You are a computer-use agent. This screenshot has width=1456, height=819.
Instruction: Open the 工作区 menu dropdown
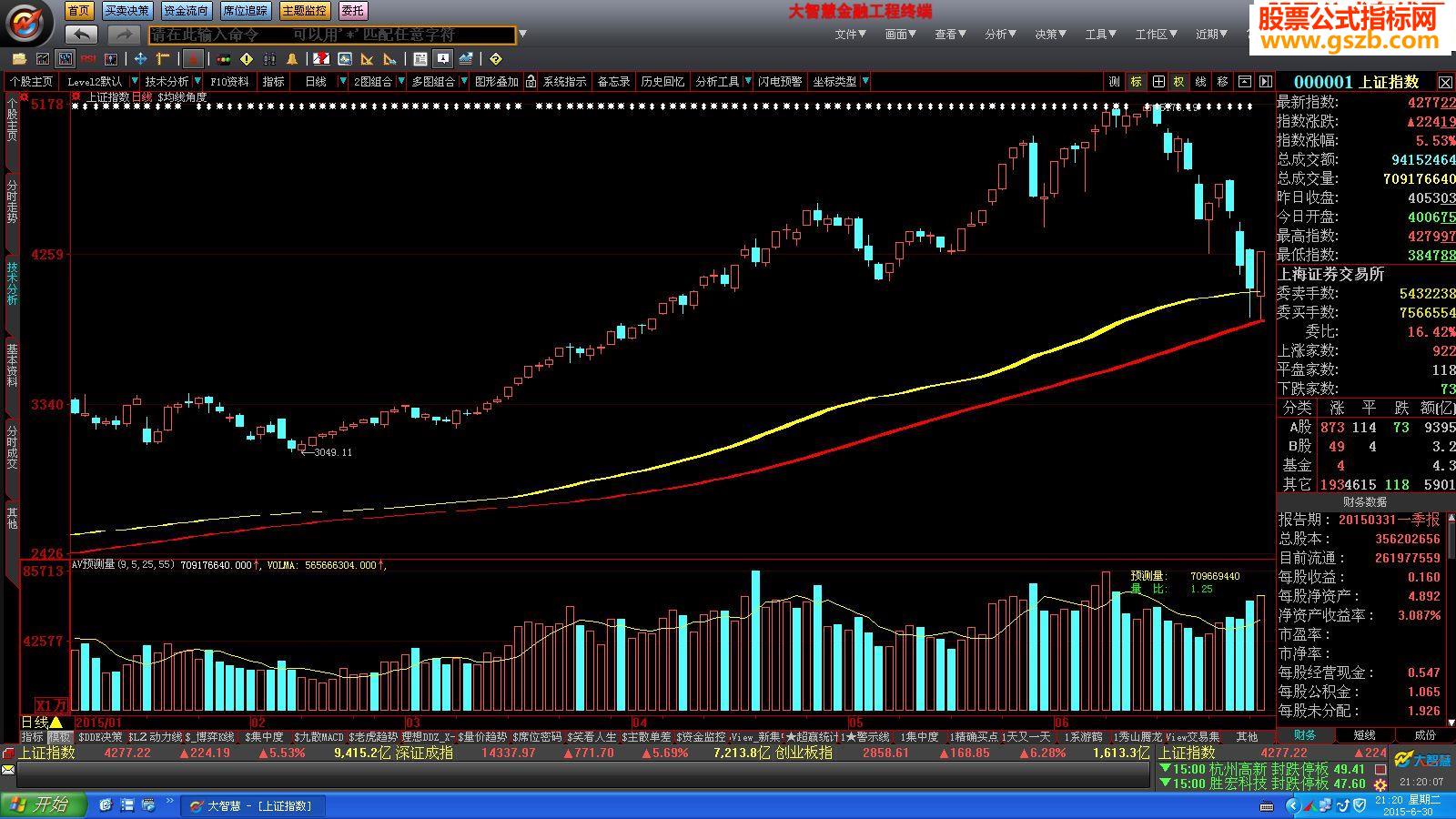click(1156, 35)
